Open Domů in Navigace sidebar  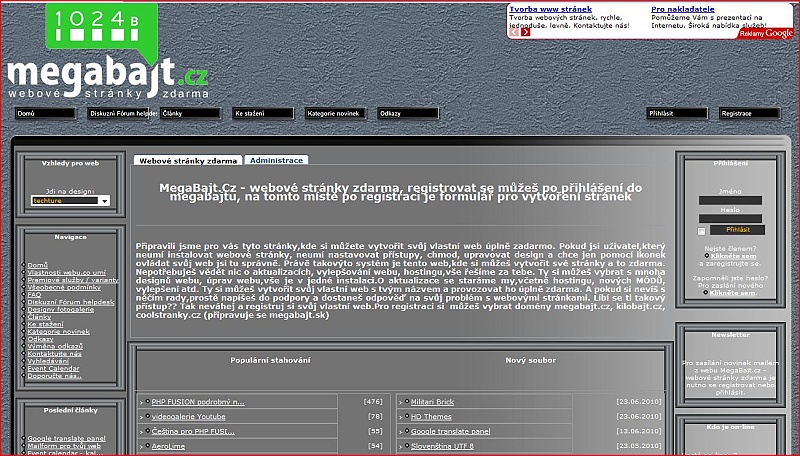[x=38, y=265]
